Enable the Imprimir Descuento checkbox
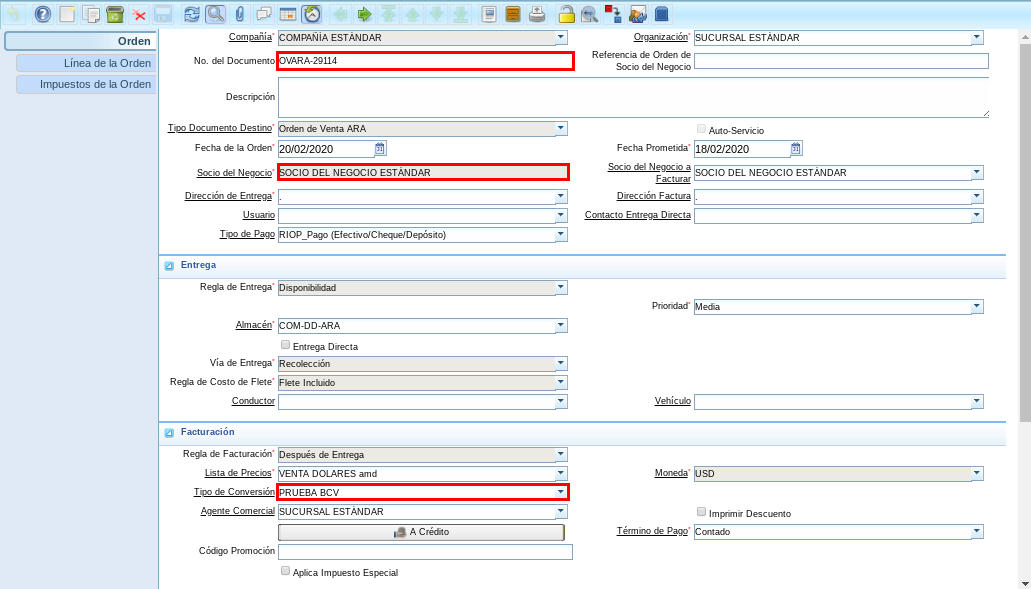Viewport: 1031px width, 589px height. (x=701, y=512)
